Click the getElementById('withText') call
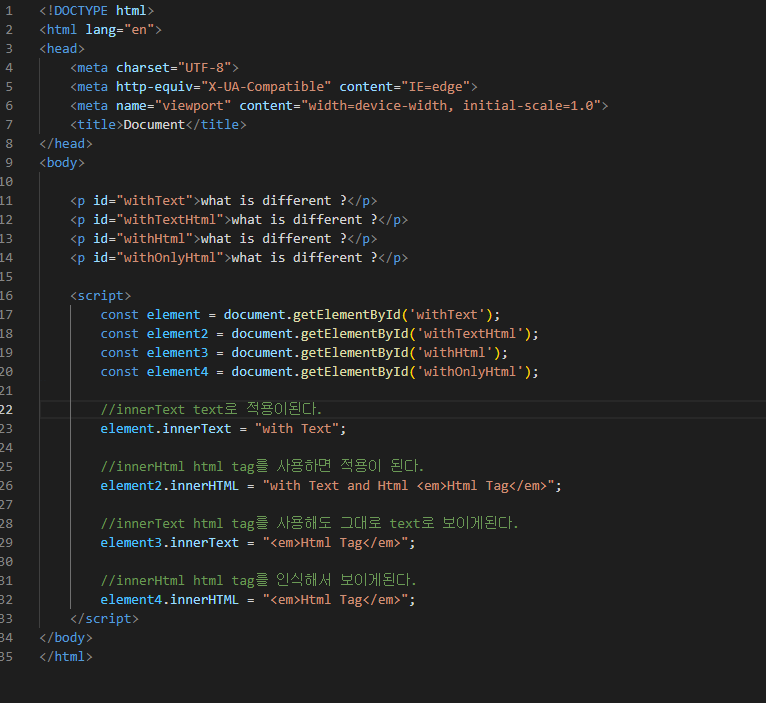This screenshot has width=766, height=703. [x=393, y=315]
